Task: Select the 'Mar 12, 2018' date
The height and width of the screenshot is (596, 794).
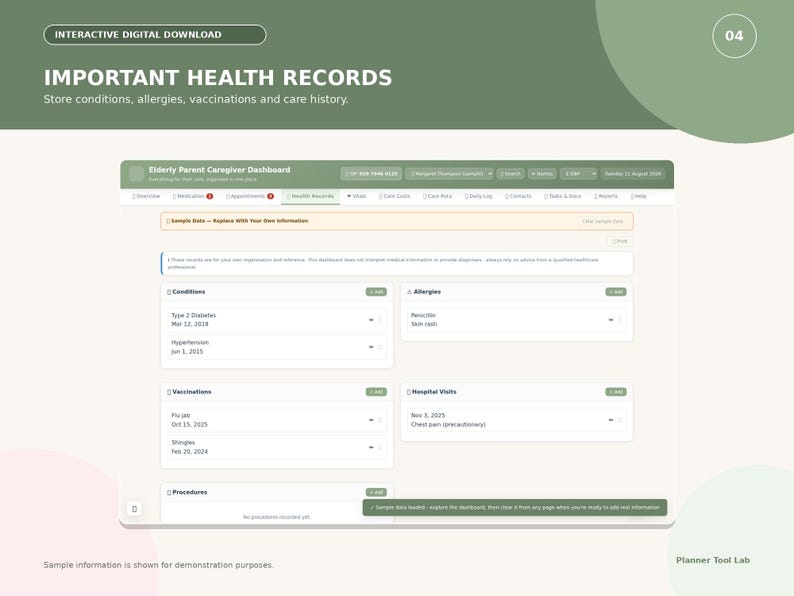Action: 189,324
